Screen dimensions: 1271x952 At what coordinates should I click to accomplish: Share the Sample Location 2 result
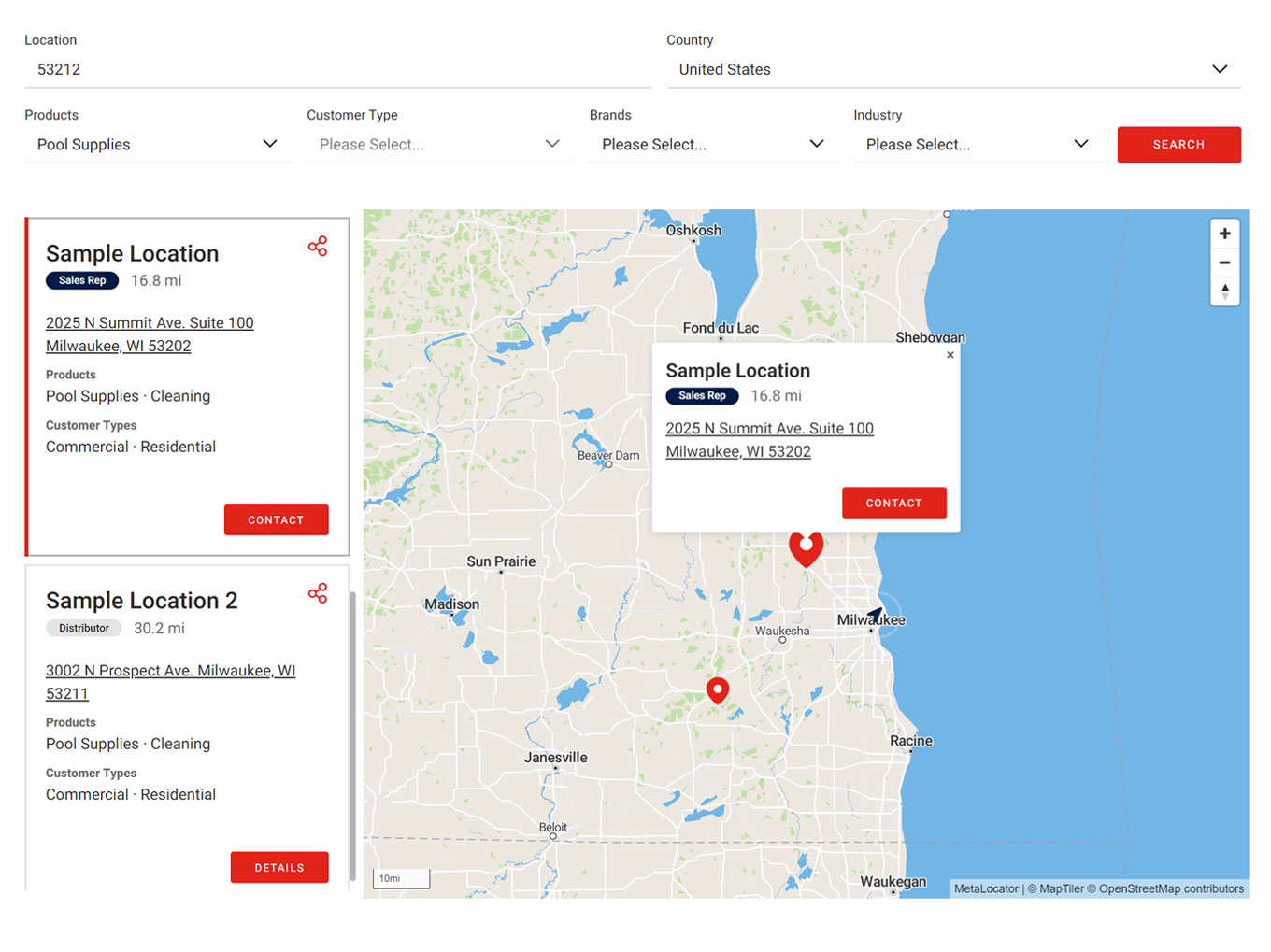(318, 593)
